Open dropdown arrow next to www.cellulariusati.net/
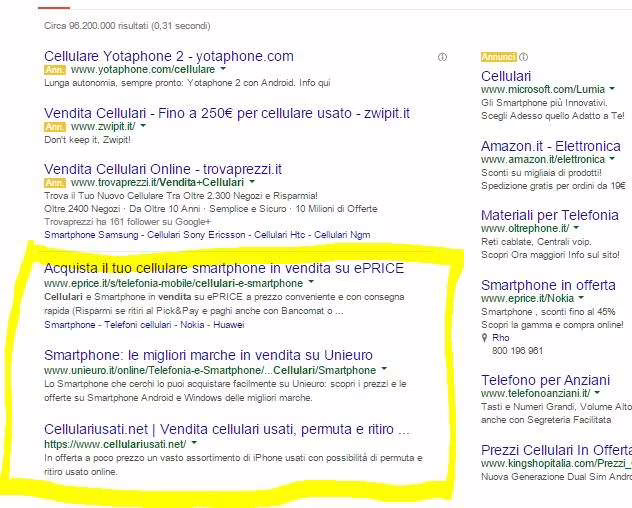Image resolution: width=632 pixels, height=508 pixels. (x=194, y=443)
